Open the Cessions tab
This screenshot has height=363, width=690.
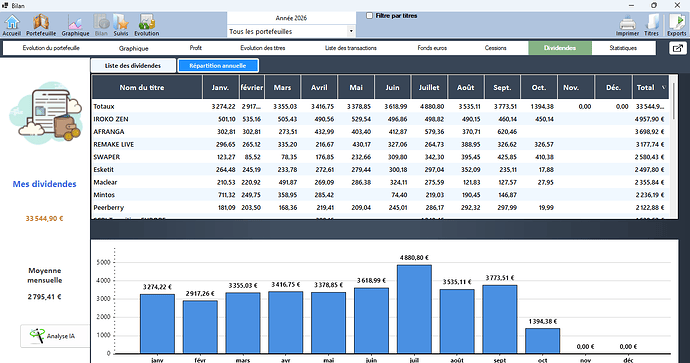point(495,48)
